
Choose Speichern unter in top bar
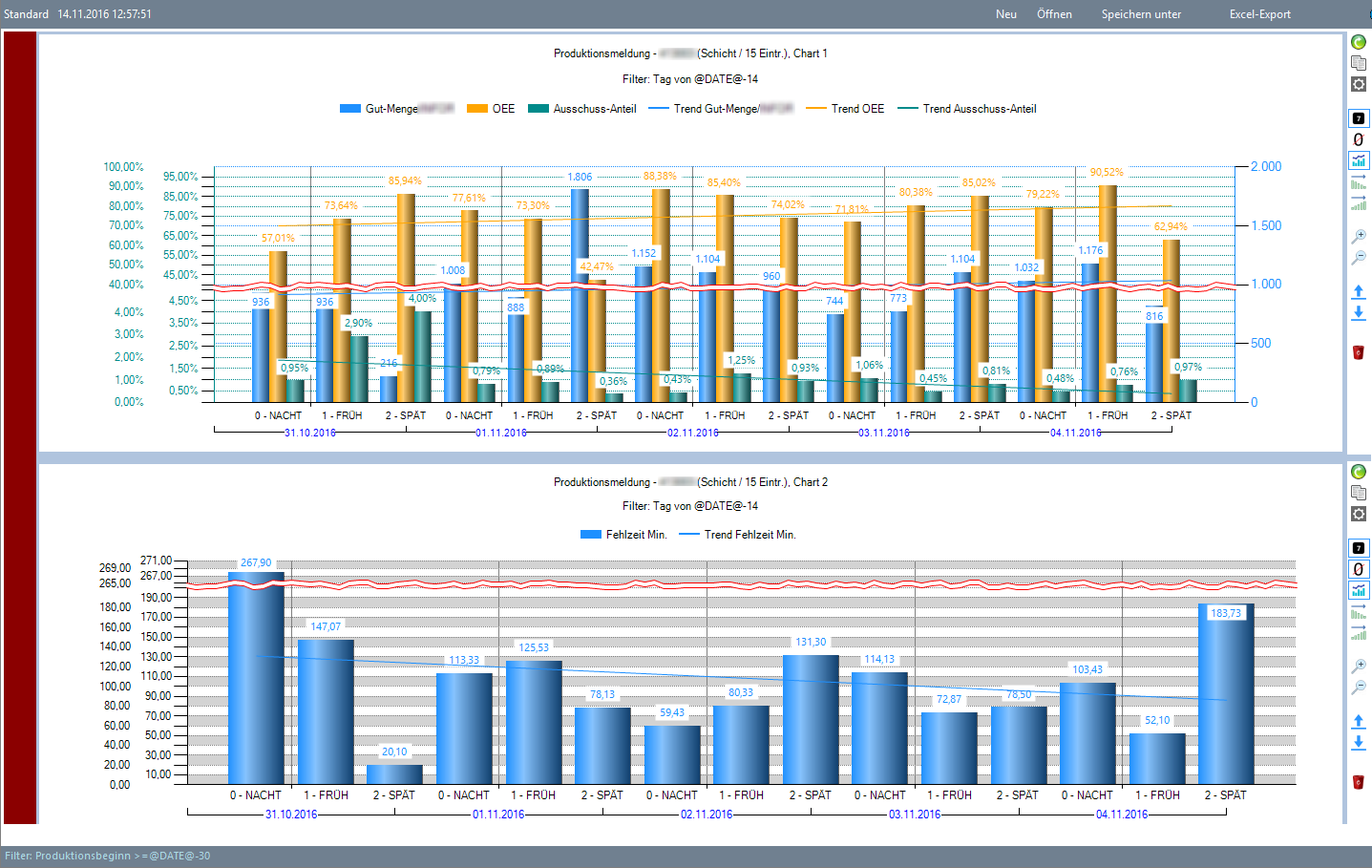(1141, 14)
